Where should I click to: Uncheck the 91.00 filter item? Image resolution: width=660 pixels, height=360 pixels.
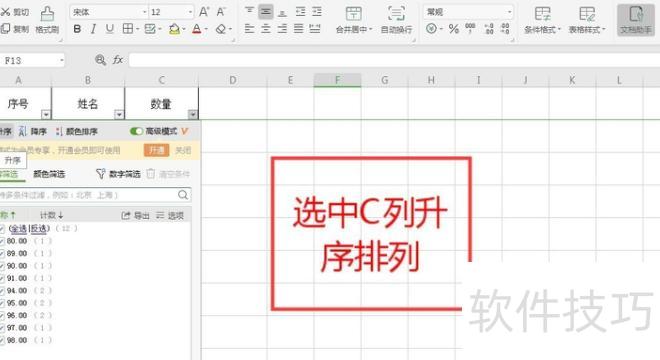coord(2,278)
